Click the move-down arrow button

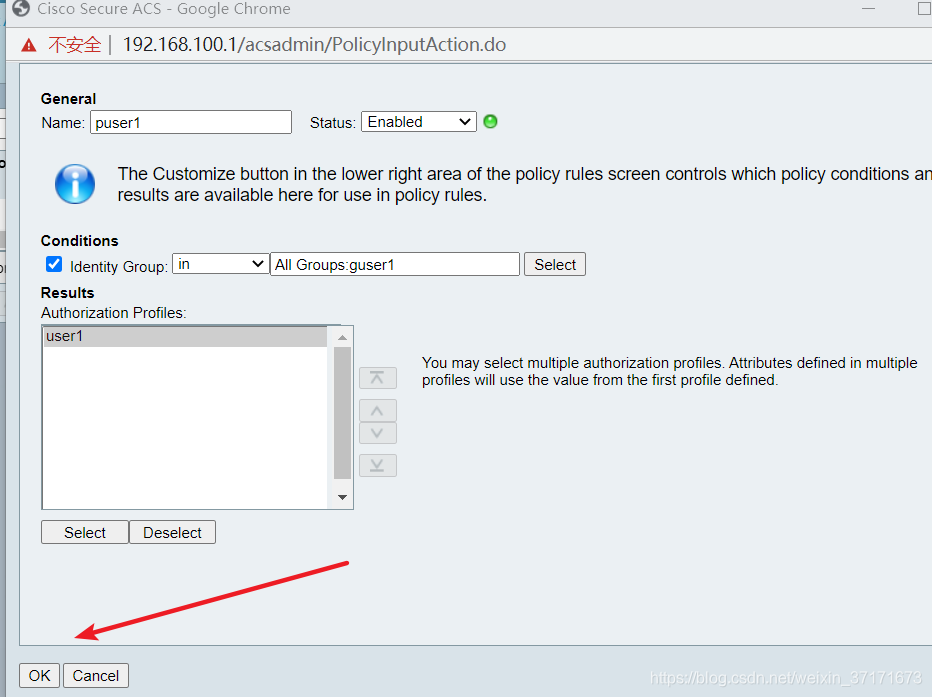pos(377,433)
